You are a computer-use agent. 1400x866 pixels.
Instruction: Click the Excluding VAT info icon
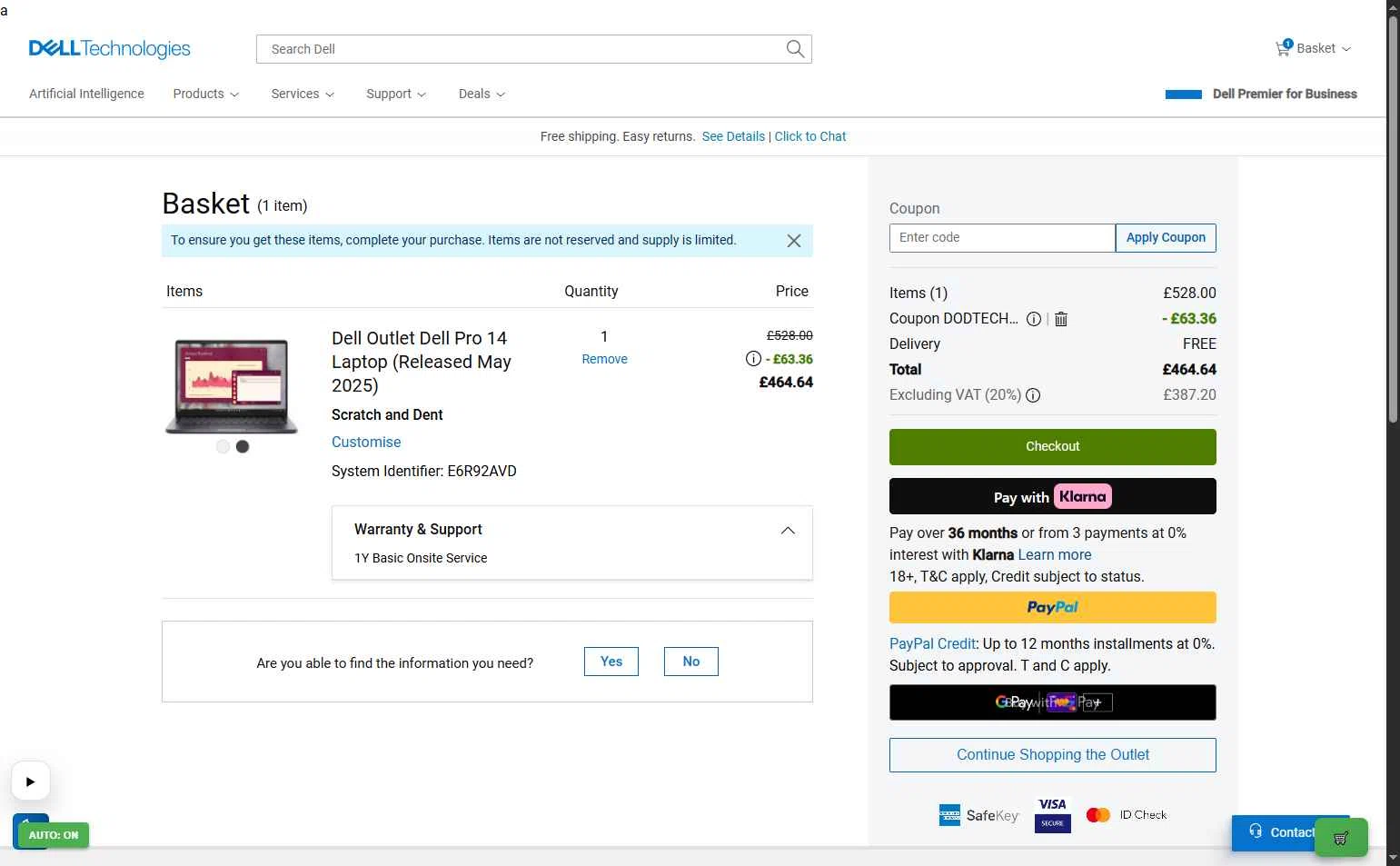point(1033,395)
